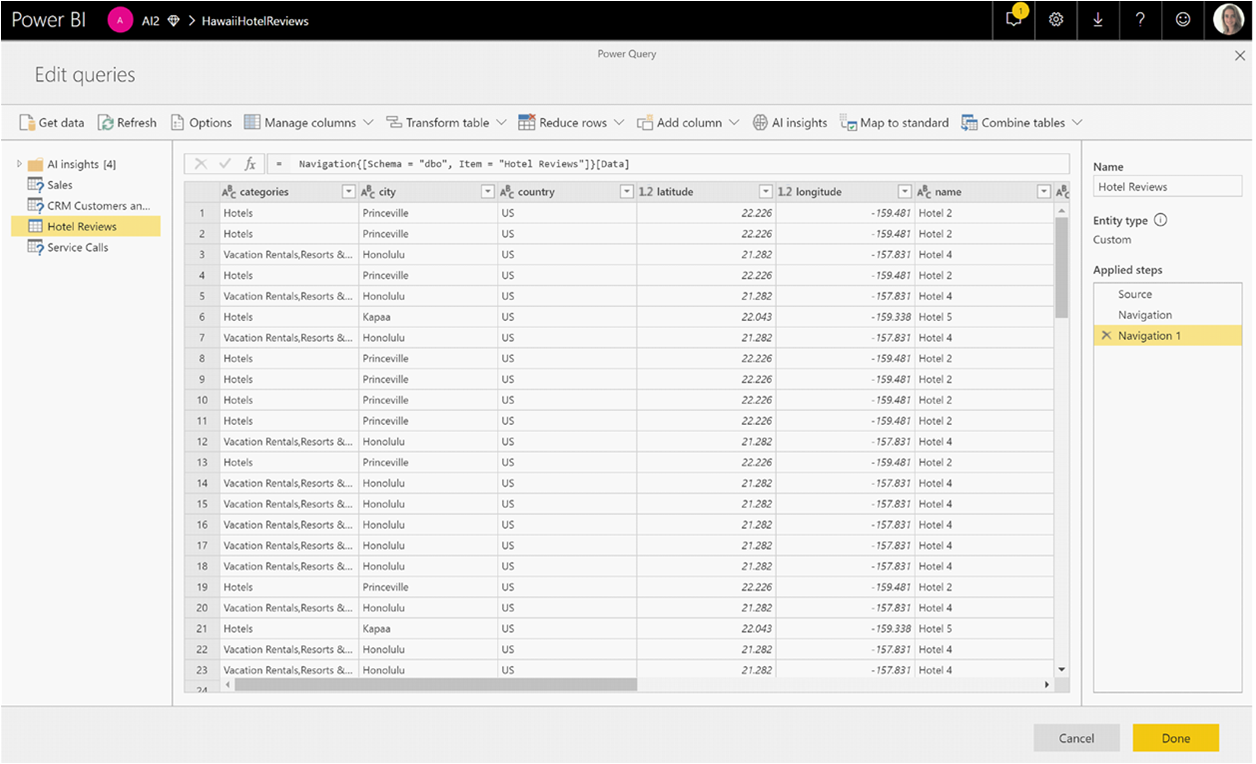The height and width of the screenshot is (764, 1256).
Task: Open the user profile photo
Action: point(1228,20)
